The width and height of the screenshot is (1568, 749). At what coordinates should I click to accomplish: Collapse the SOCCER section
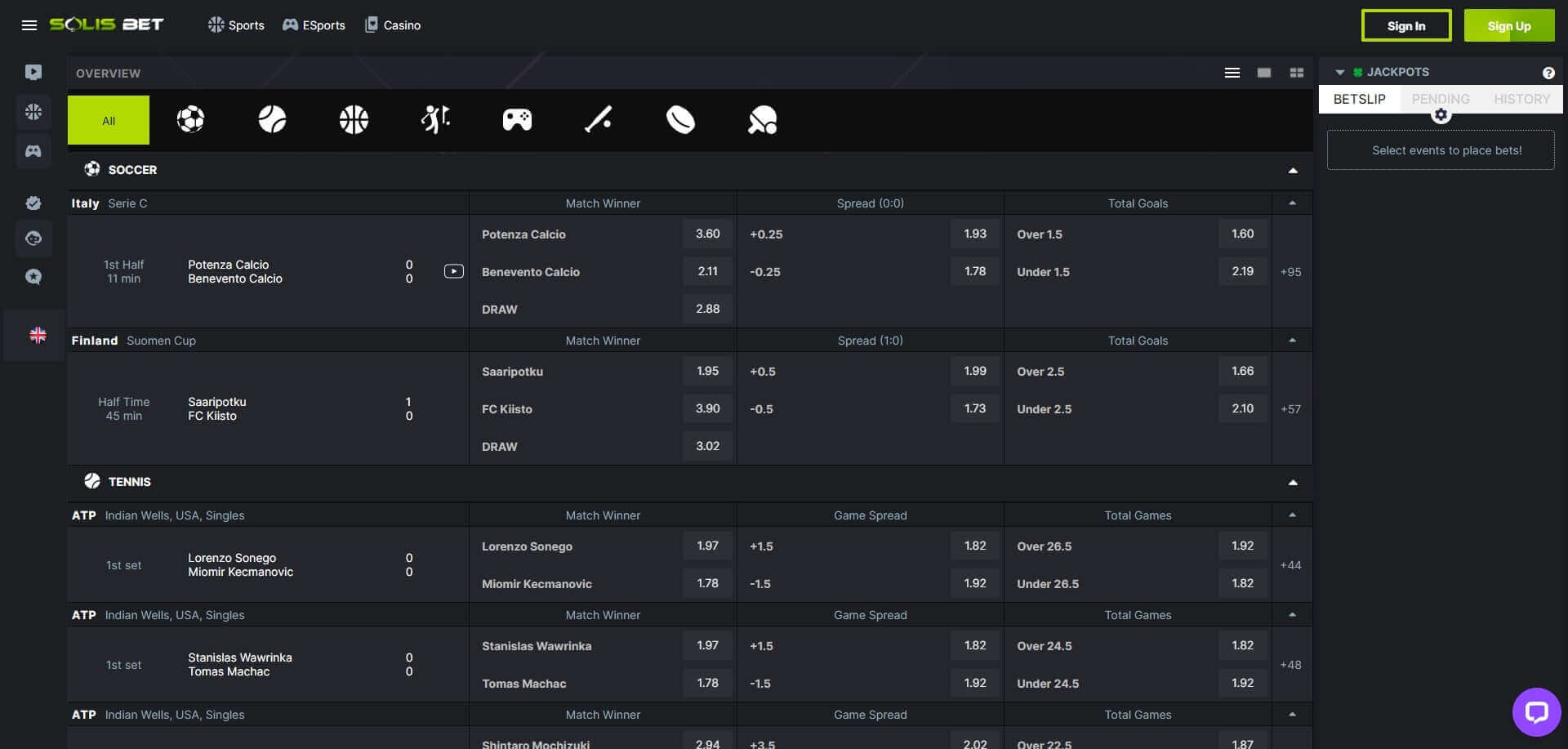click(x=1293, y=170)
